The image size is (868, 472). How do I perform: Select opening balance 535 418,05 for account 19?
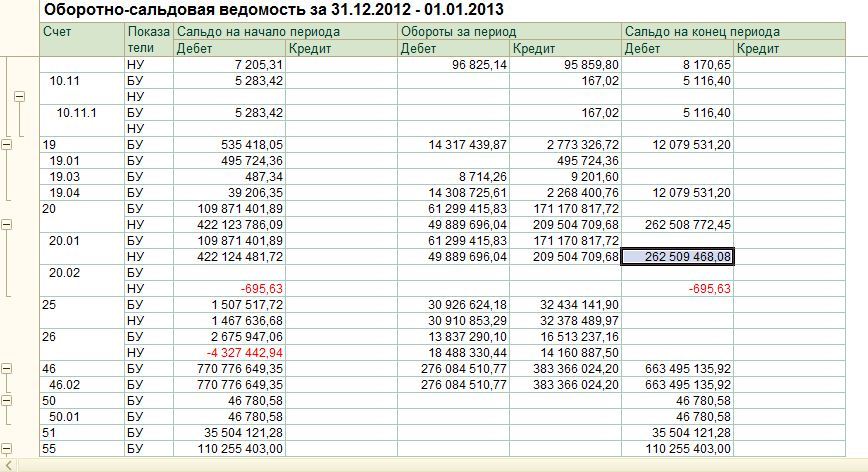pos(252,145)
